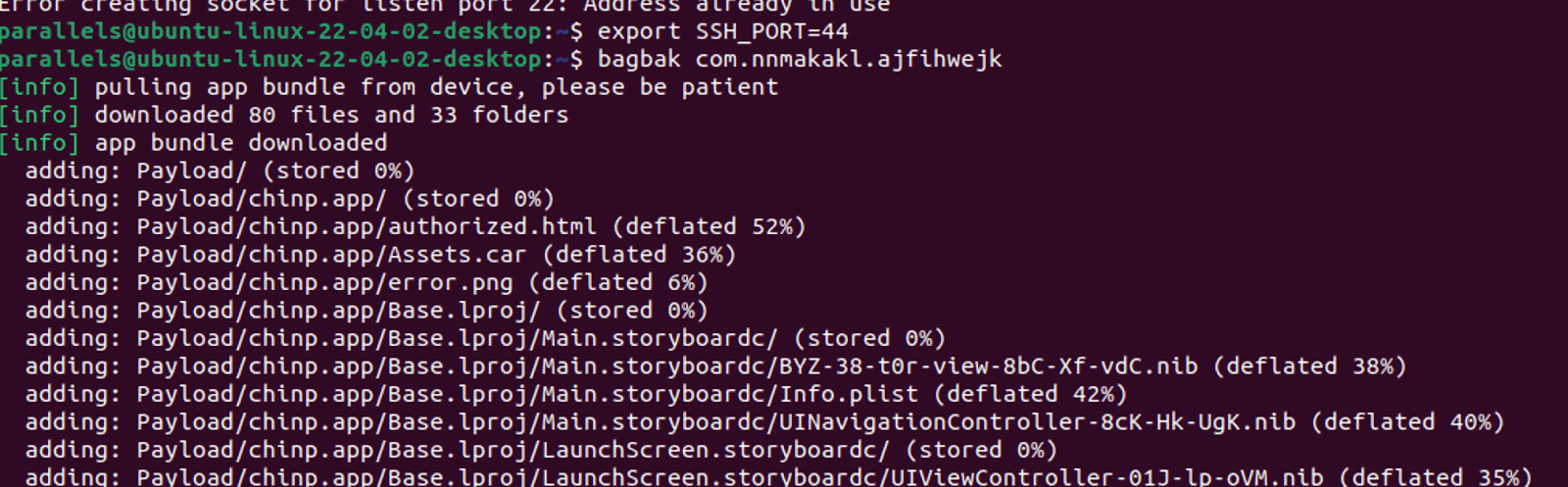Click the error.png file path
Screen dimensions: 1568x487
point(324,282)
